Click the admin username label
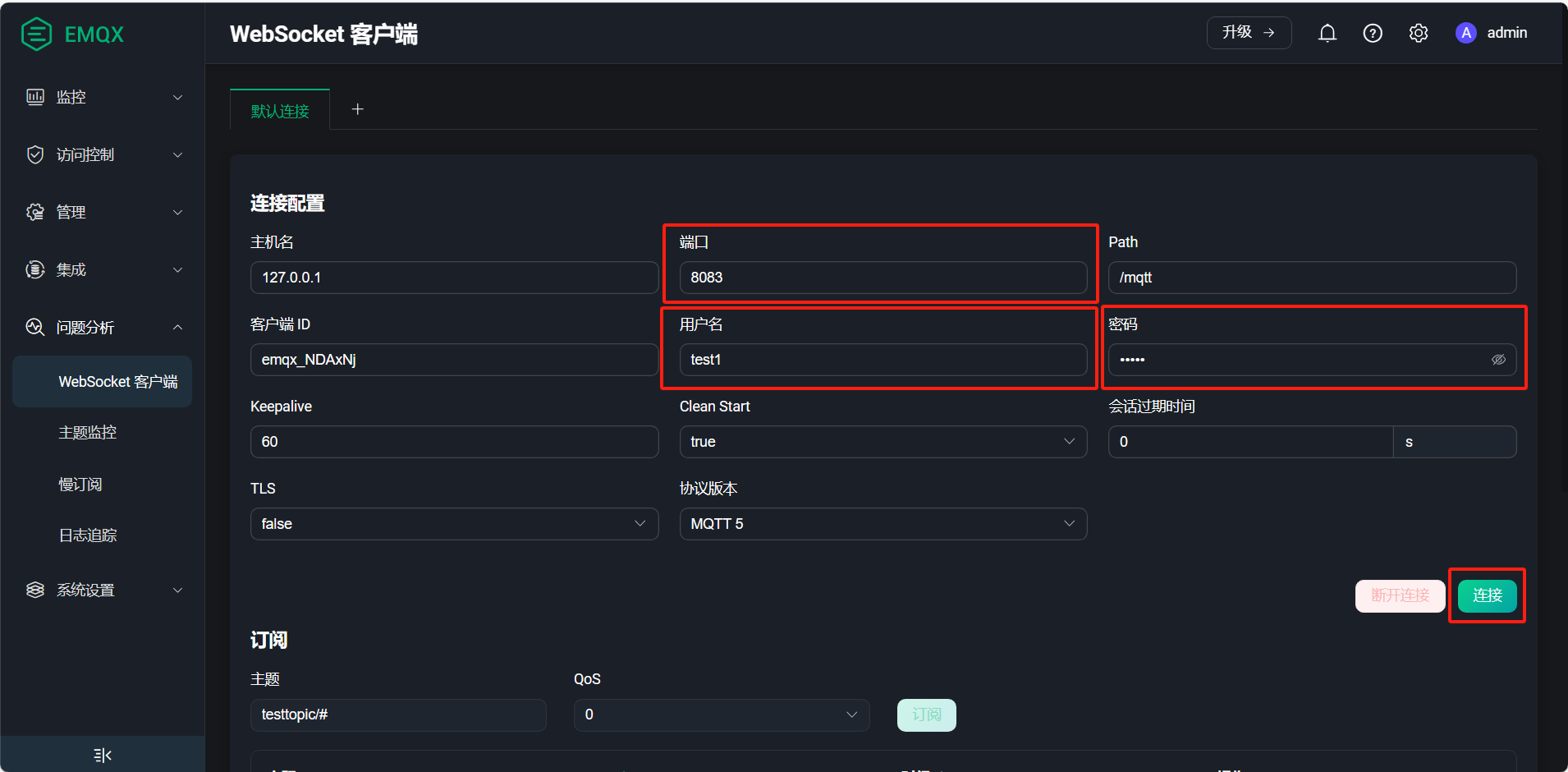 pos(1507,33)
